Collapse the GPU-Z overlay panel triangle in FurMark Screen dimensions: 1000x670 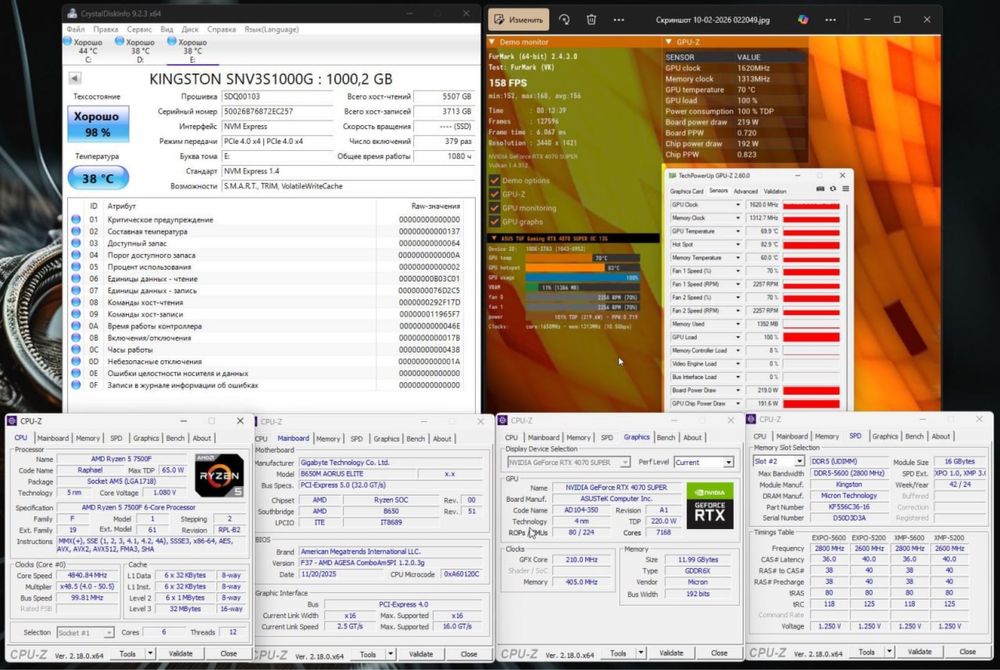click(668, 42)
